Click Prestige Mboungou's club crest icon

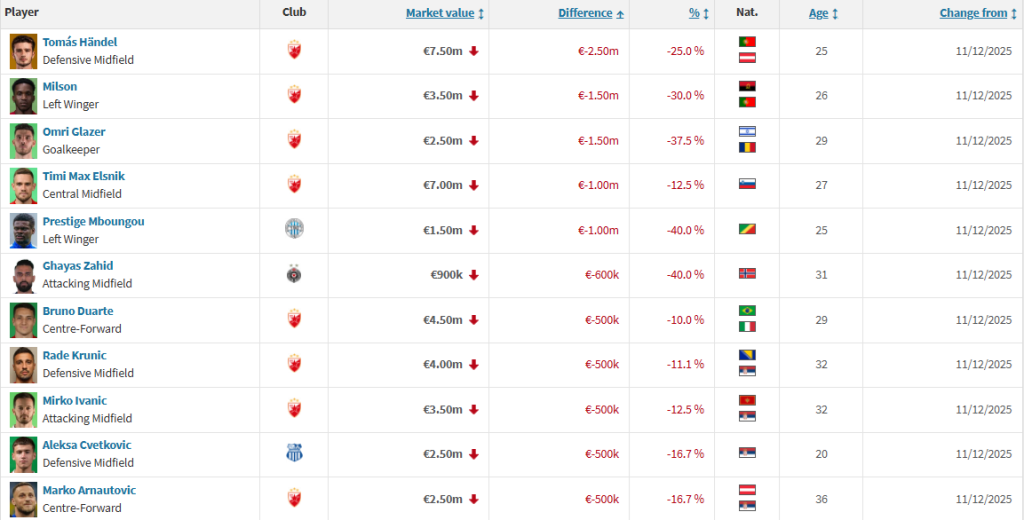(x=293, y=229)
